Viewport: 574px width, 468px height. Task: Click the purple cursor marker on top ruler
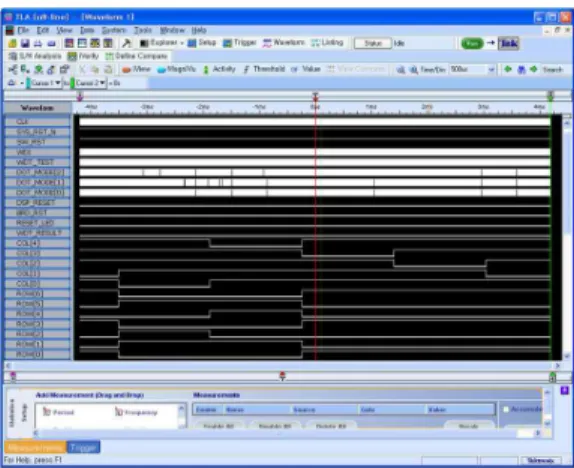80,97
